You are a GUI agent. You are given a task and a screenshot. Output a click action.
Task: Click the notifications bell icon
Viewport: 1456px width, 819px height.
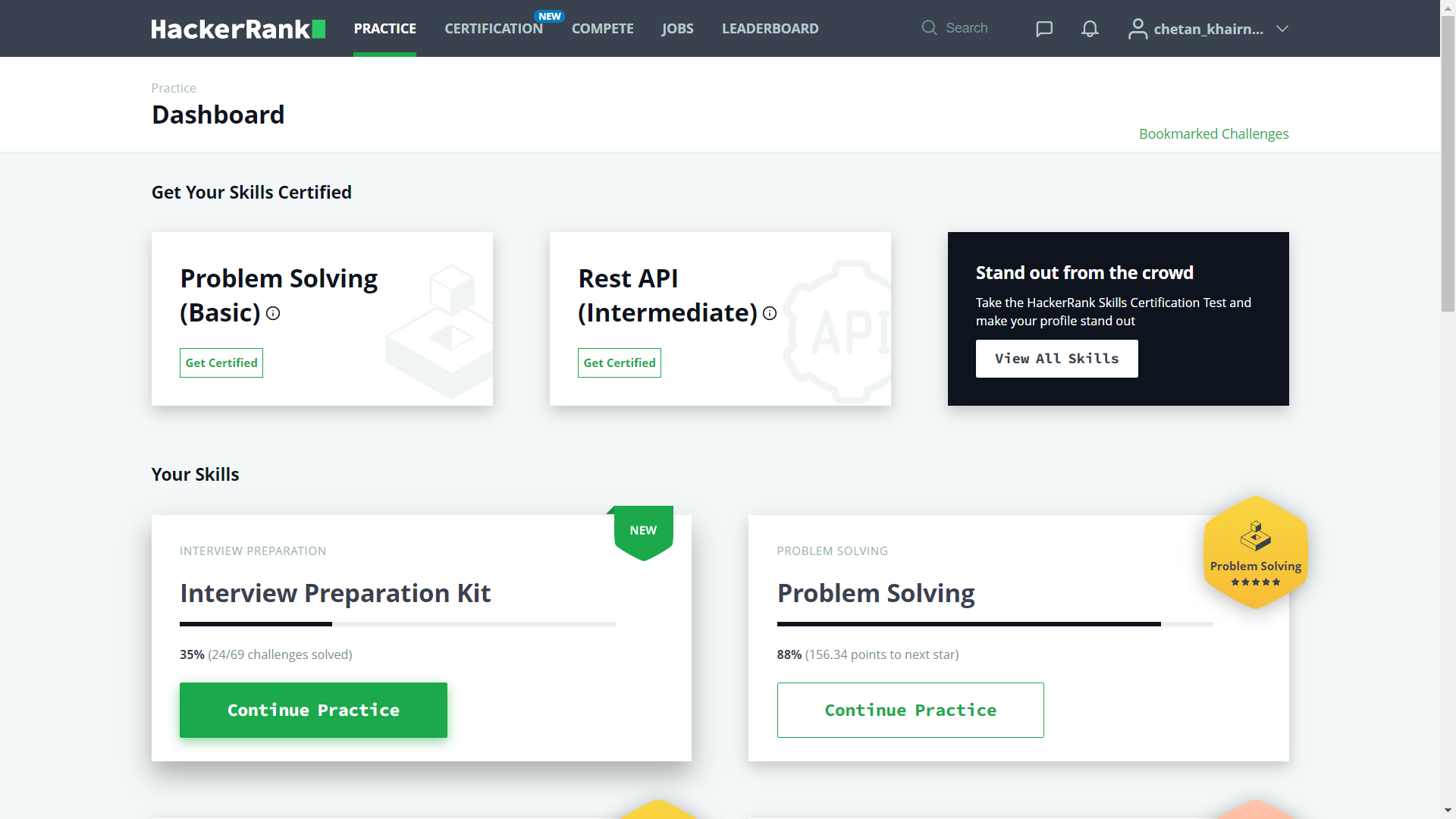pyautogui.click(x=1090, y=29)
